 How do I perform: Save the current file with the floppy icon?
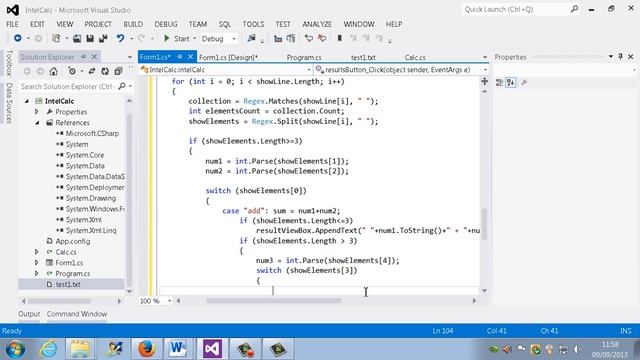click(90, 38)
